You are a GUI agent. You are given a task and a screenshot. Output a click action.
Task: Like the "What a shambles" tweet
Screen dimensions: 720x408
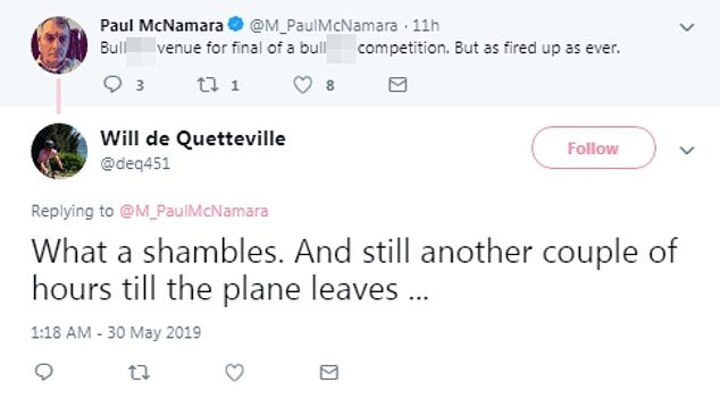tap(233, 372)
